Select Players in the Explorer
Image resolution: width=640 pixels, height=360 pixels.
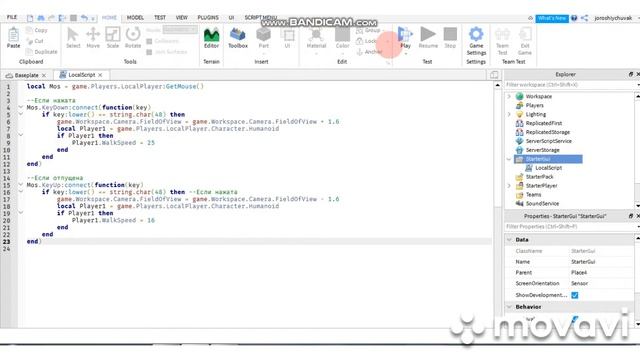click(x=534, y=105)
